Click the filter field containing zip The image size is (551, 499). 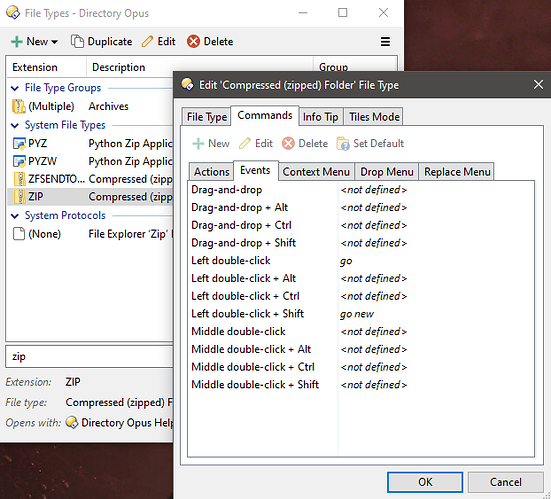pyautogui.click(x=90, y=357)
